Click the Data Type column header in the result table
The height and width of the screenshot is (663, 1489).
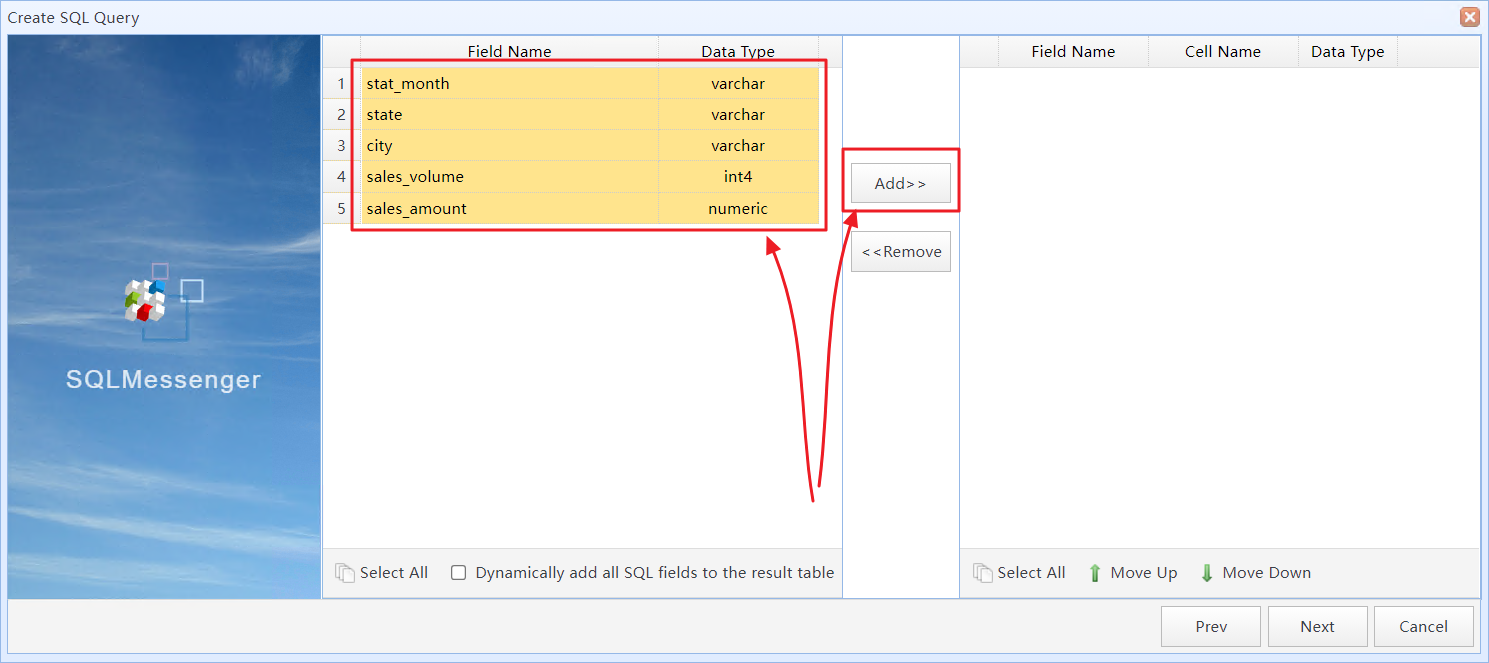[x=1347, y=51]
